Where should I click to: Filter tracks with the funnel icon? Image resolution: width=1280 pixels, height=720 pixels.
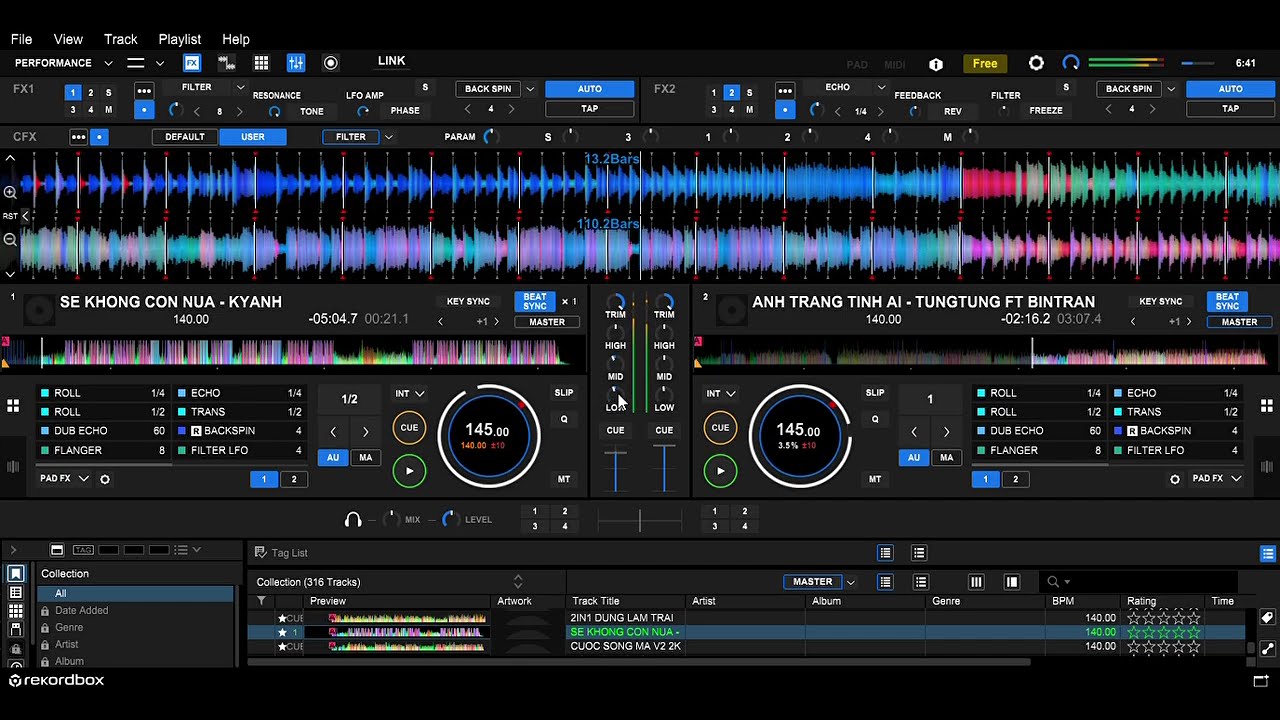point(261,601)
